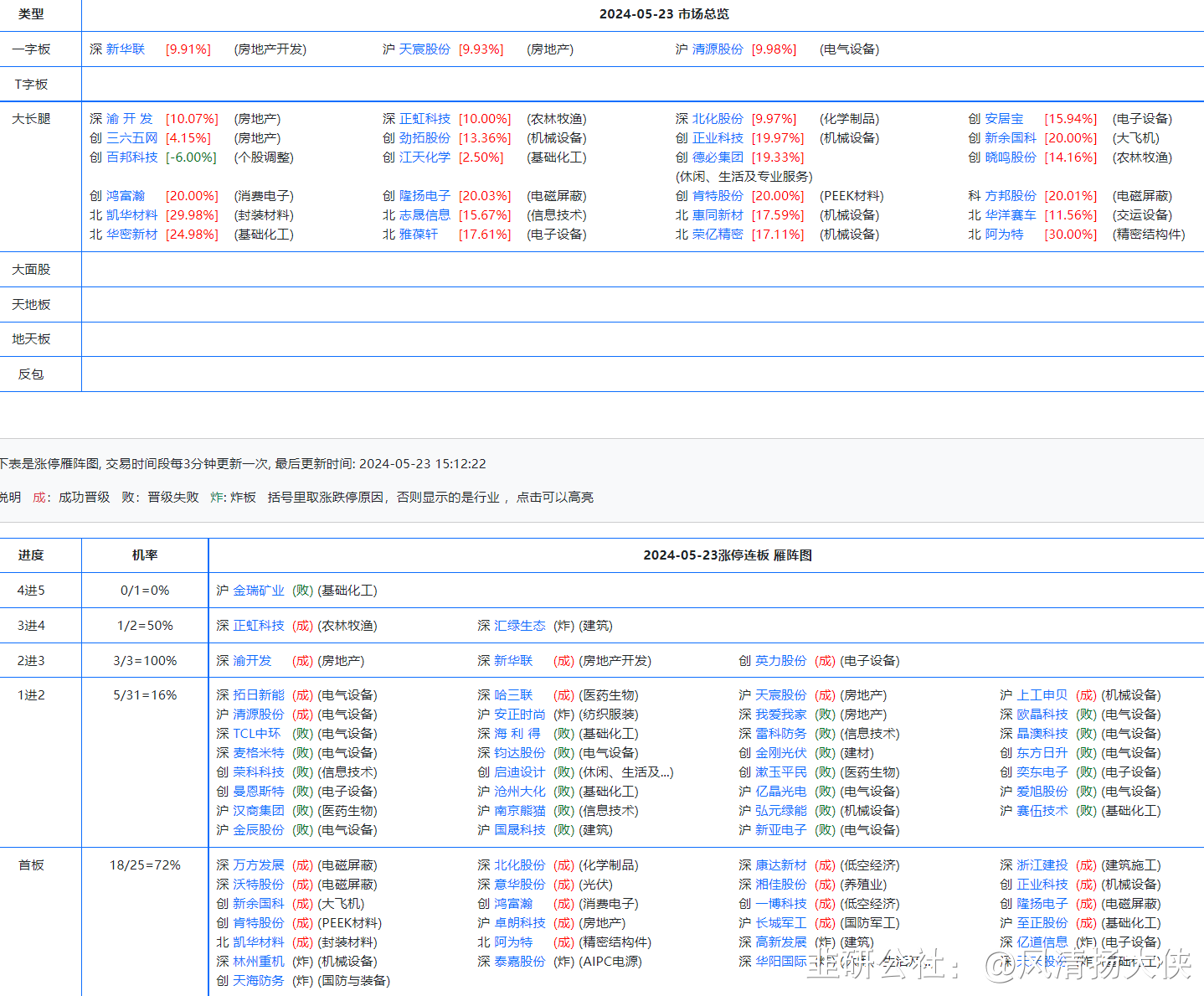Open the 南京熊猫 stock link
Image resolution: width=1204 pixels, height=996 pixels.
[x=520, y=811]
